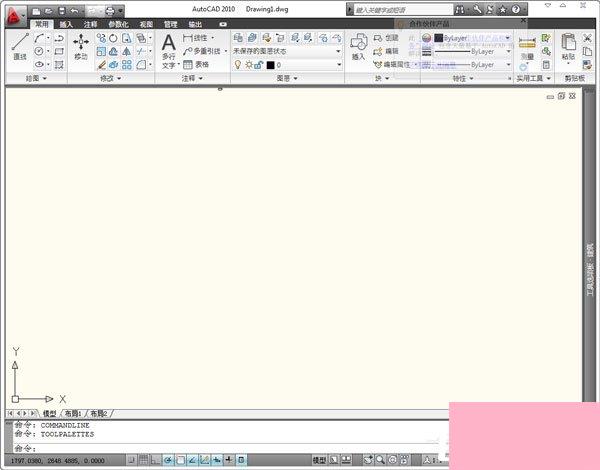The width and height of the screenshot is (600, 470).
Task: Switch to the Insert (插入) ribbon tab
Action: coord(66,24)
